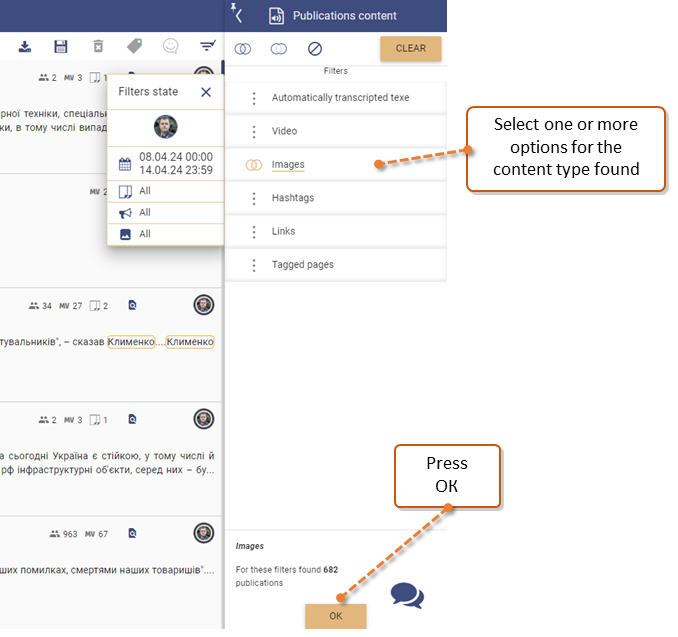Open the filter list icon
The height and width of the screenshot is (637, 678).
click(x=208, y=45)
